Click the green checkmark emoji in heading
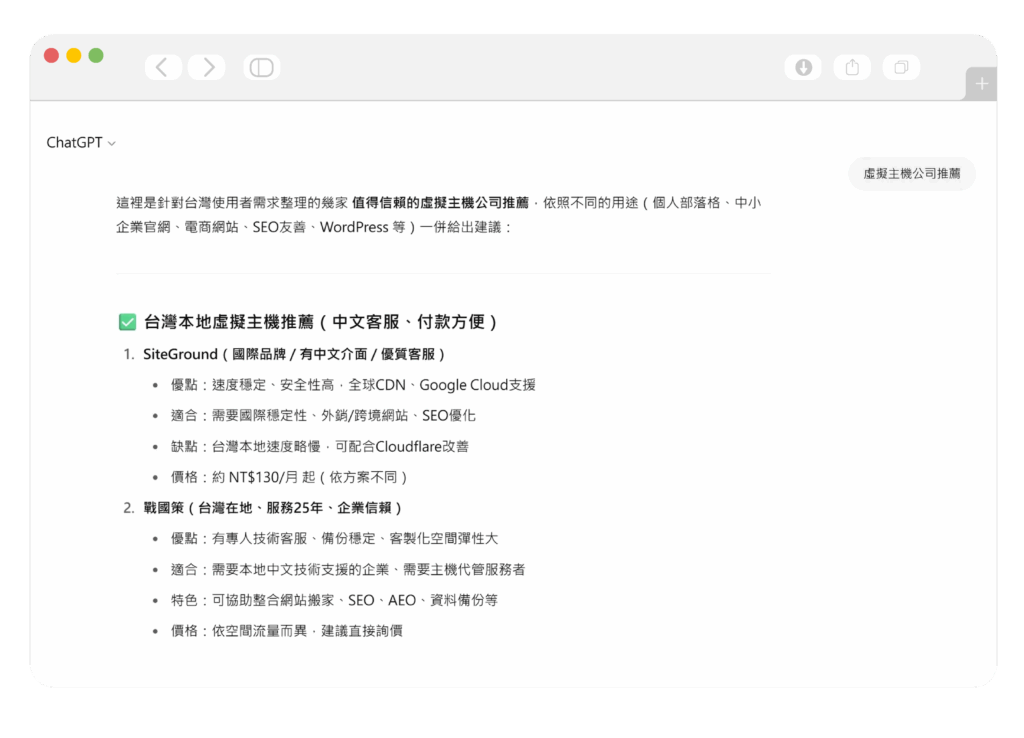The height and width of the screenshot is (738, 1024). tap(127, 322)
